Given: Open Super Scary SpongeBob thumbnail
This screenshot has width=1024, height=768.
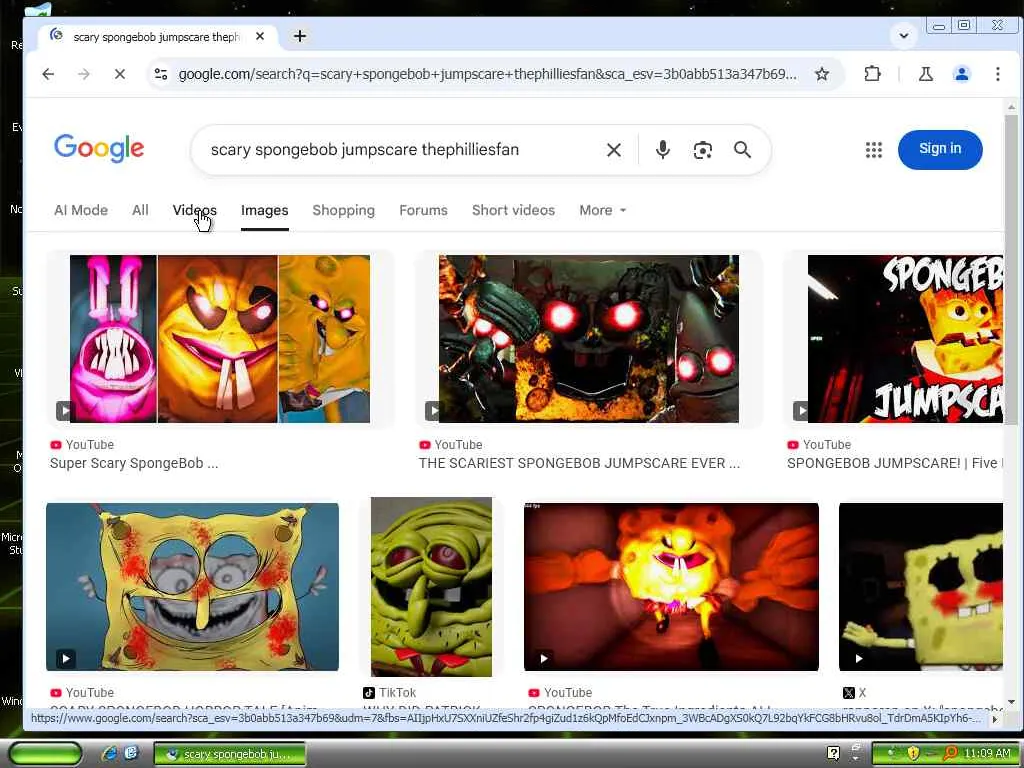Looking at the screenshot, I should click(219, 339).
